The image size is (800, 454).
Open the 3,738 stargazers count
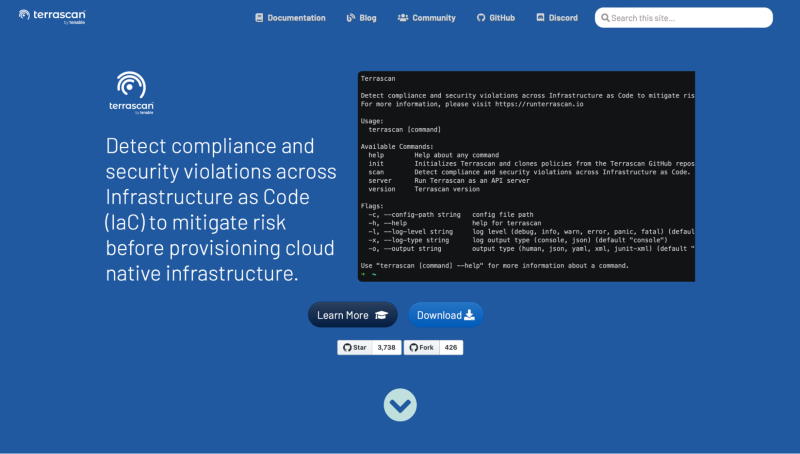(387, 347)
